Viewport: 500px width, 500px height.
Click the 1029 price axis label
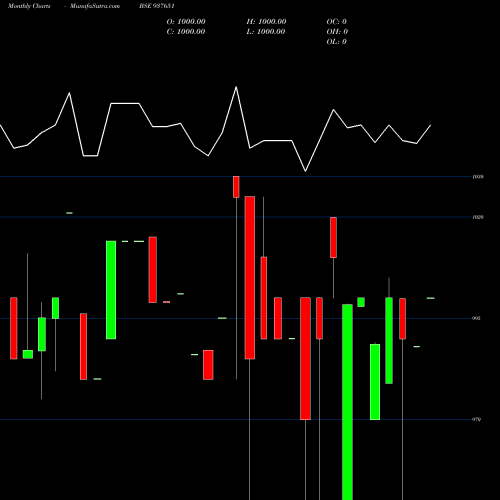[478, 217]
